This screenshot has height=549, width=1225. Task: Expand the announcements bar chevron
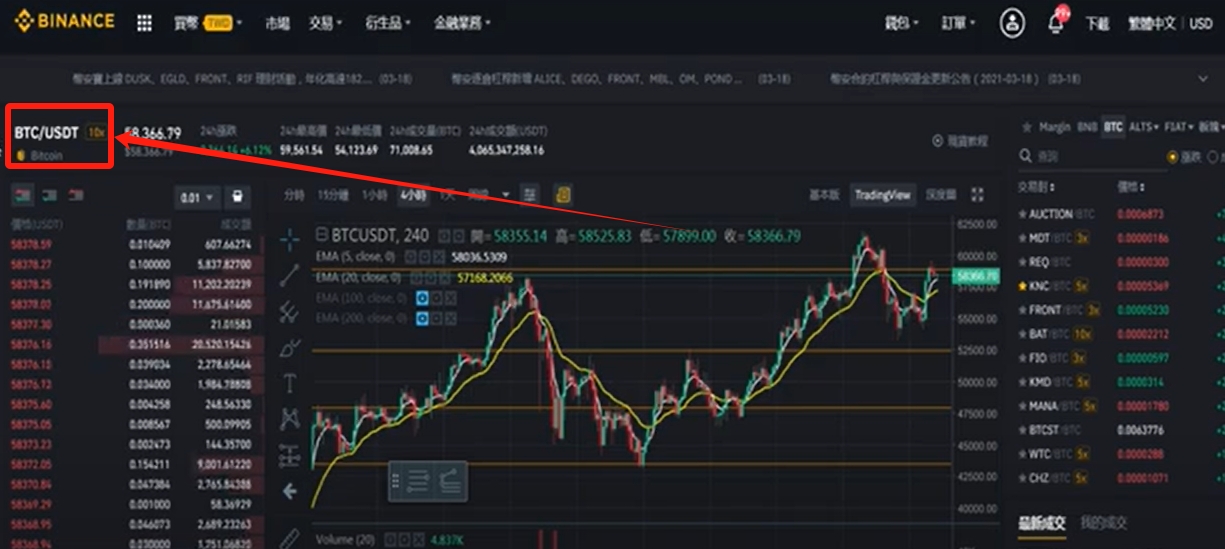click(x=1202, y=79)
